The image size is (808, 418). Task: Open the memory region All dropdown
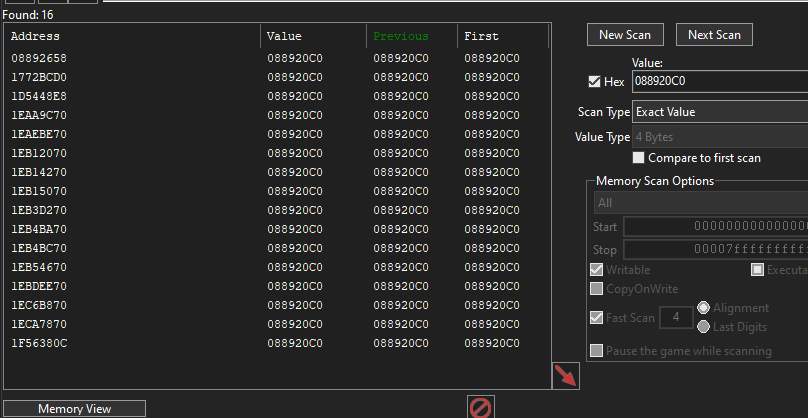(x=701, y=203)
